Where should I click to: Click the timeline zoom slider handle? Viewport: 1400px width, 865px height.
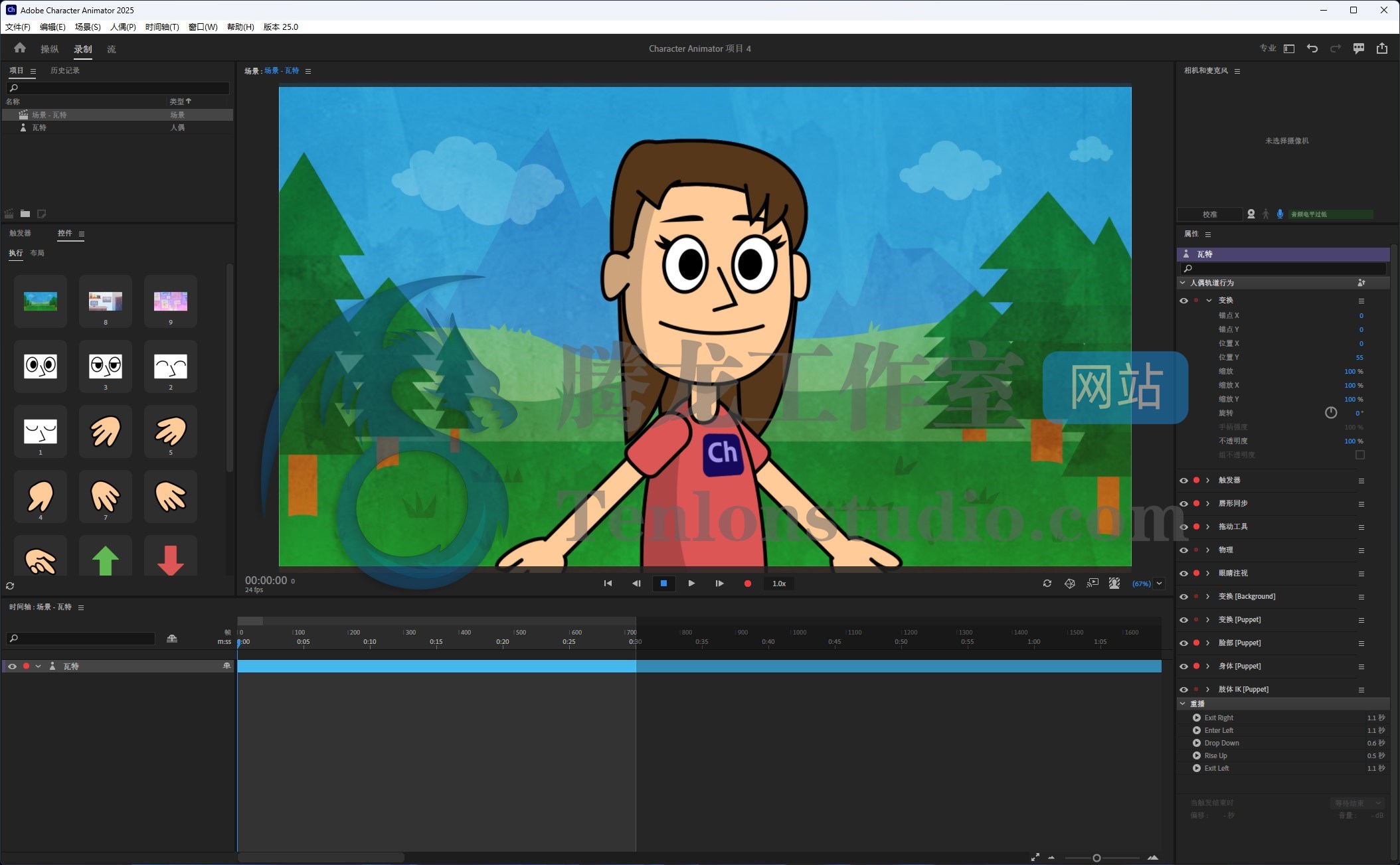point(1096,858)
